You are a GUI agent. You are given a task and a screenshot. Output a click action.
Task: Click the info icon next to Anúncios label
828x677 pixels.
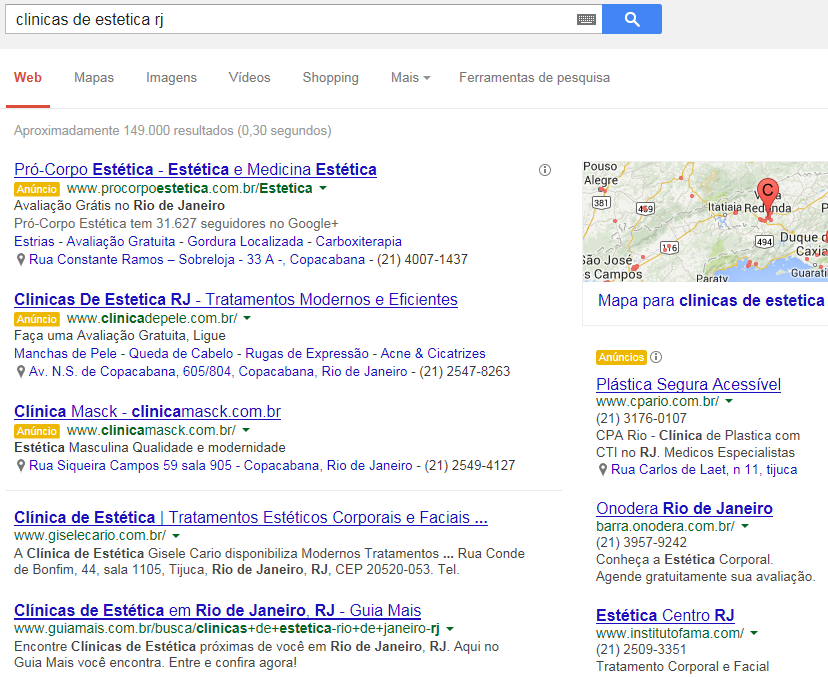(x=656, y=357)
